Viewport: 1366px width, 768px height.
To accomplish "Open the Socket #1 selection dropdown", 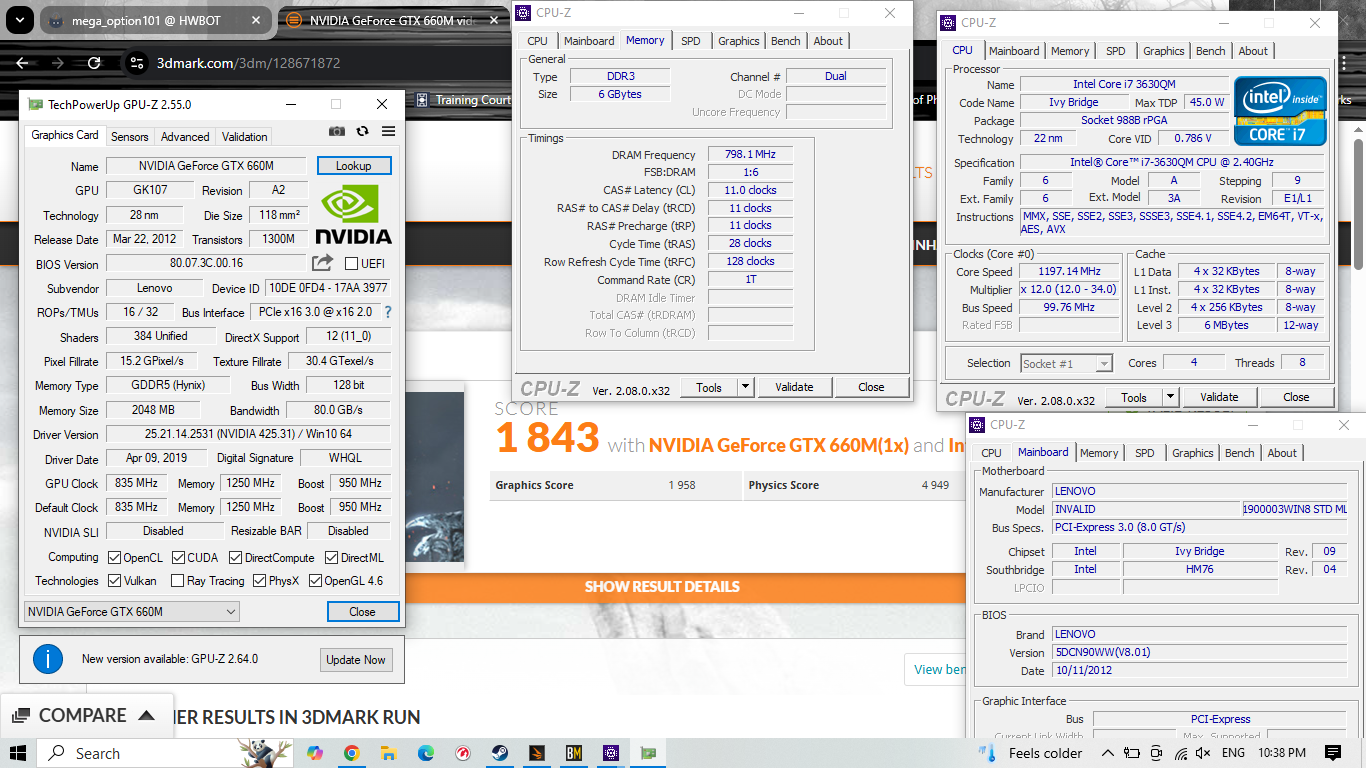I will [1066, 364].
